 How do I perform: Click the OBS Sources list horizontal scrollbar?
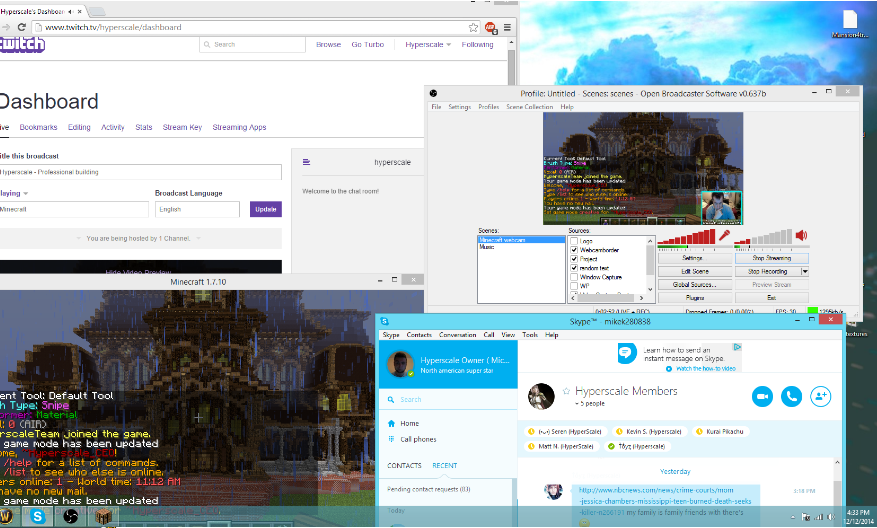[x=607, y=298]
